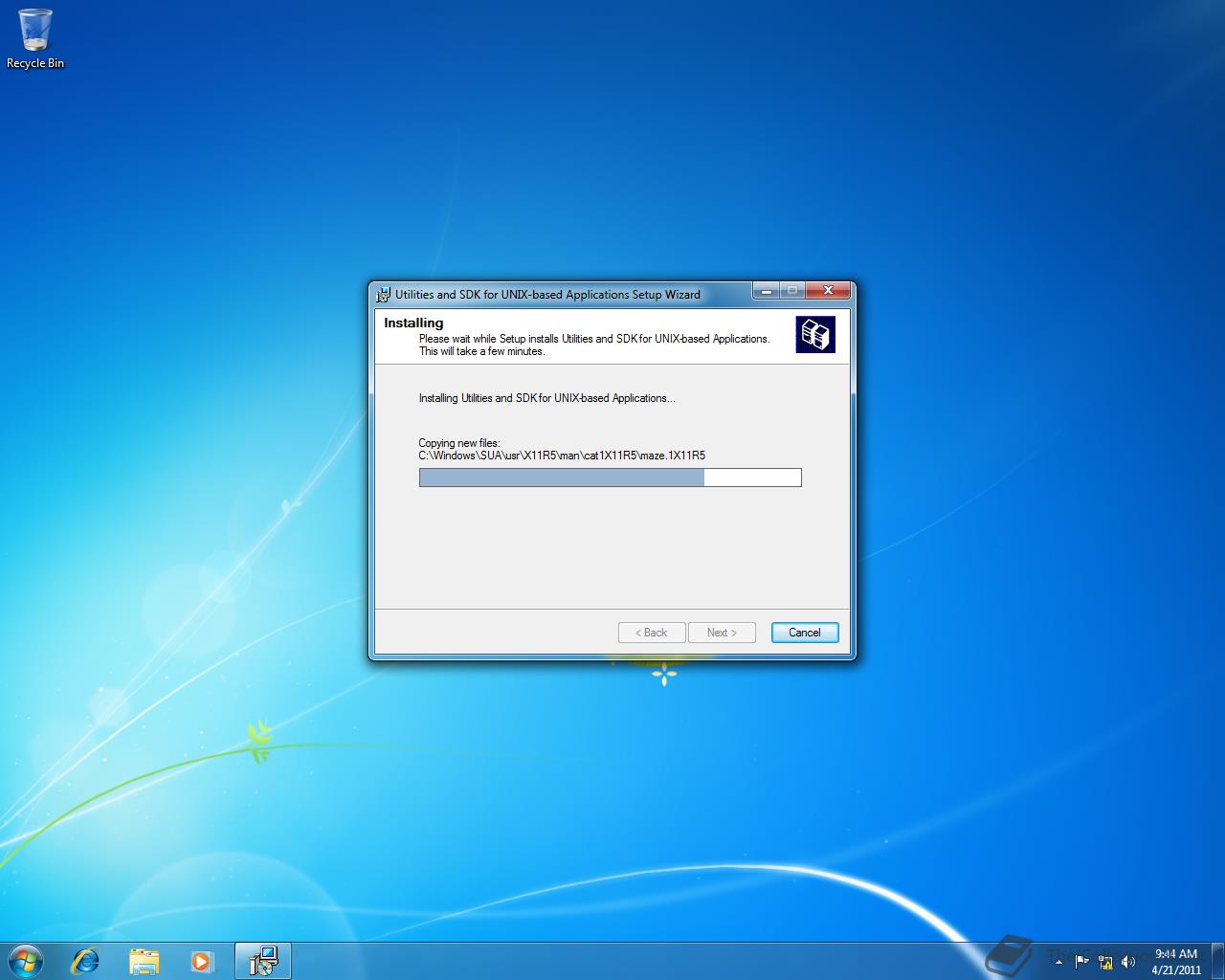Click the disabled < Back button
The width and height of the screenshot is (1225, 980).
coord(652,633)
